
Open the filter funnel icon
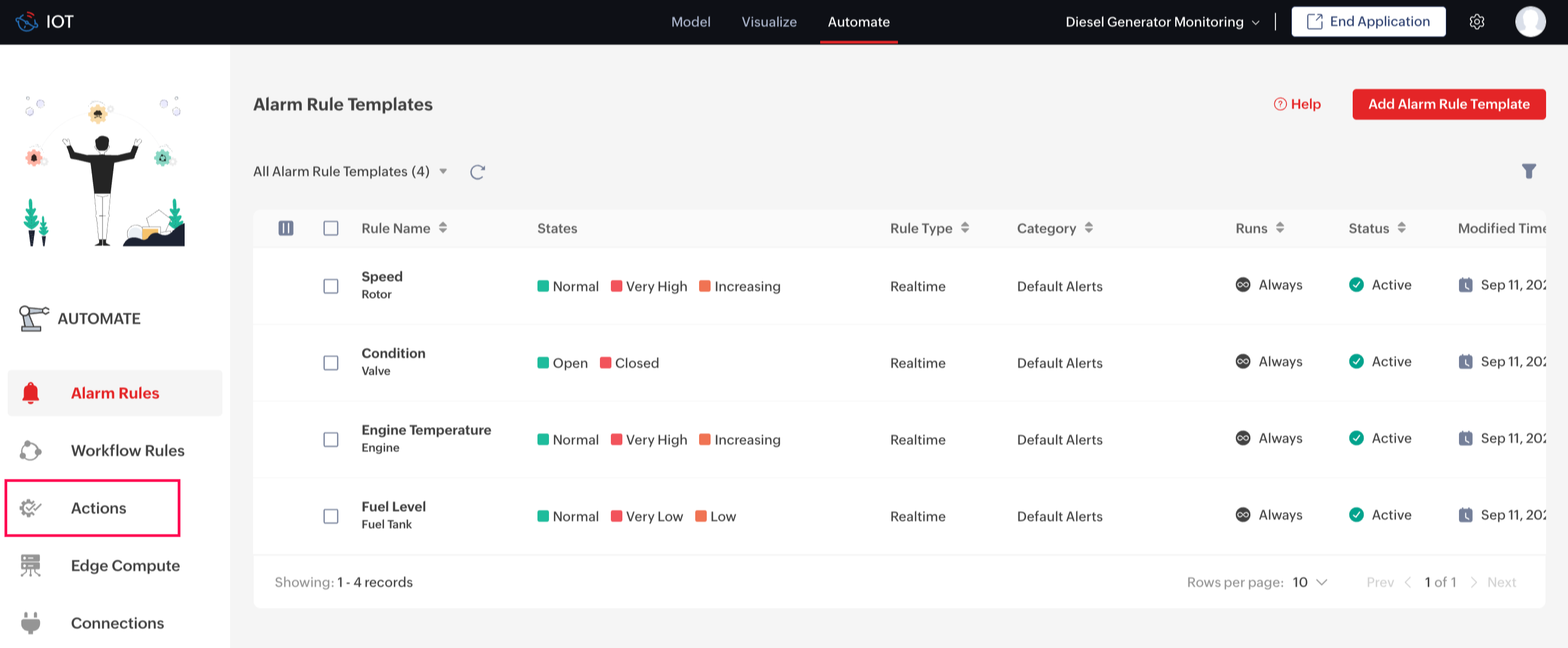coord(1529,171)
